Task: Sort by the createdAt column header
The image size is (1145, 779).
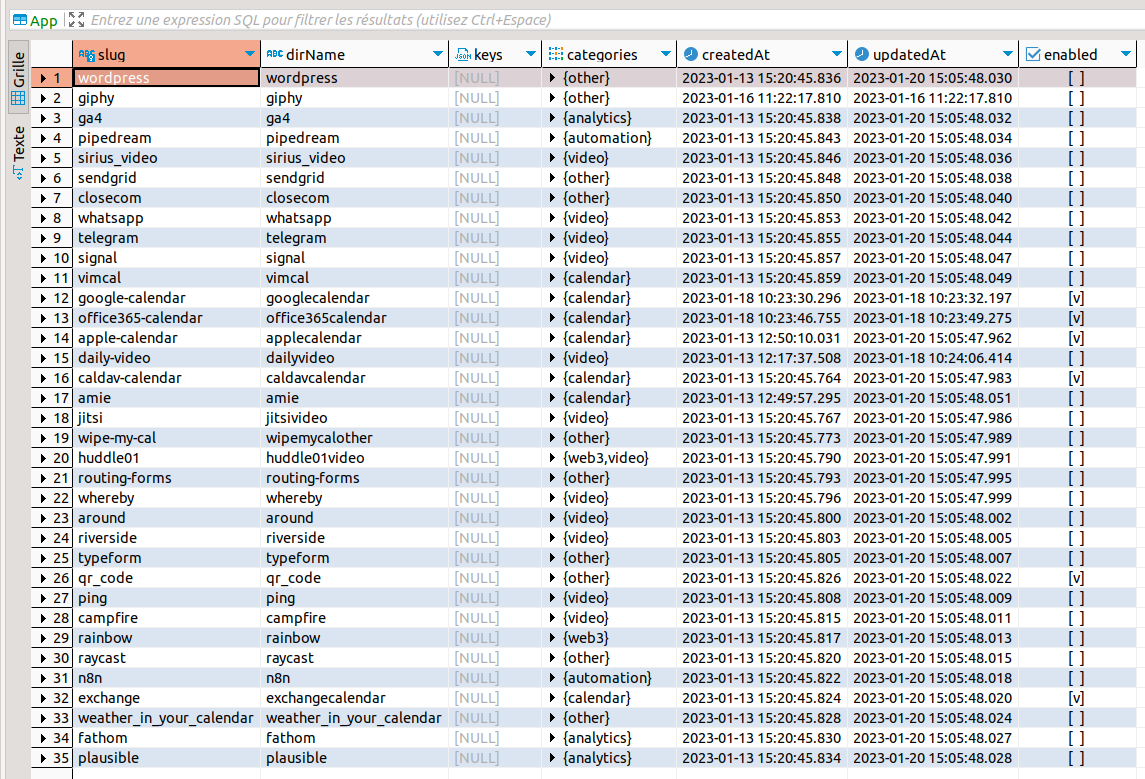Action: 762,54
